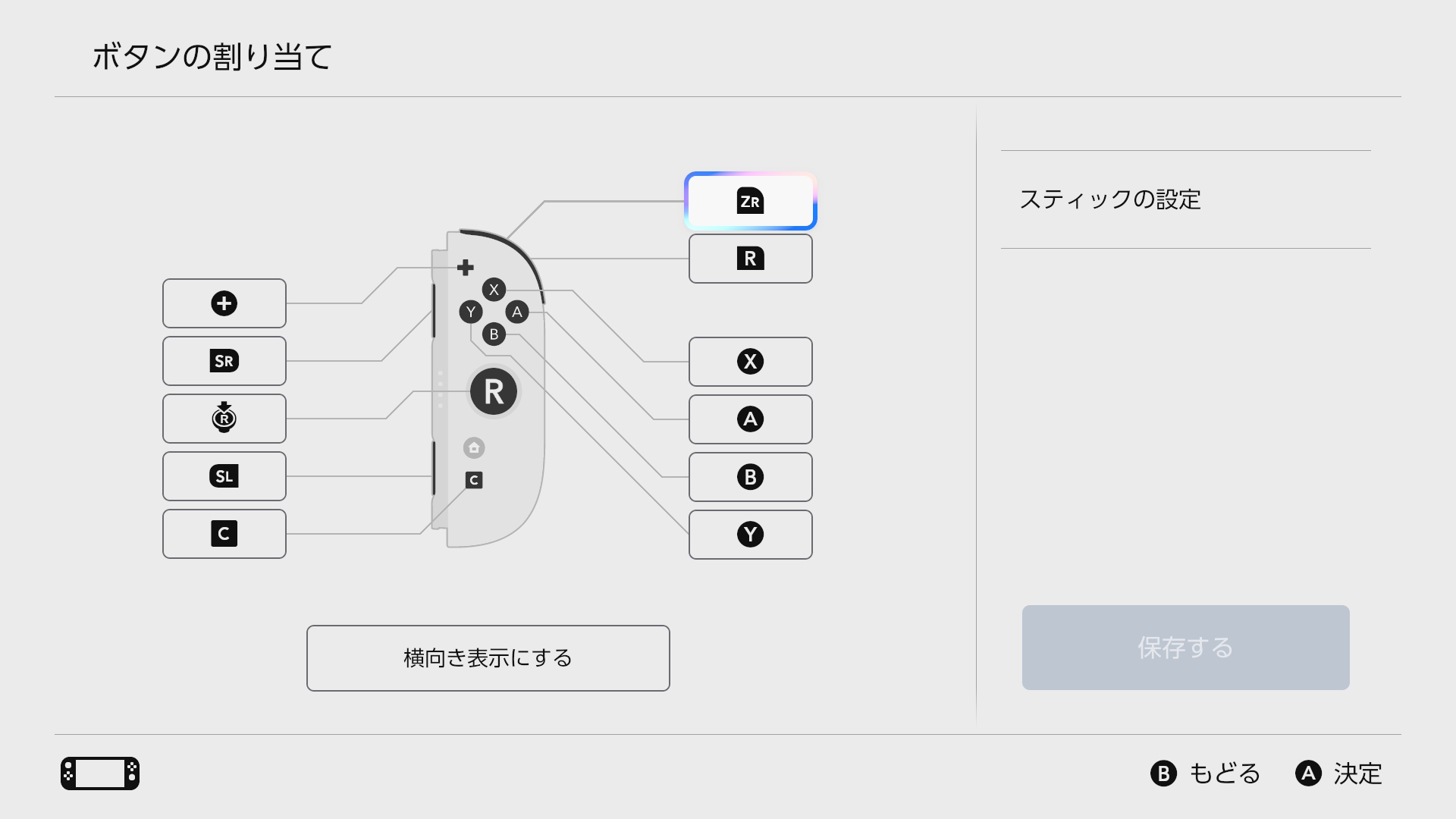Click the console icon at bottom left
The width and height of the screenshot is (1456, 819).
click(100, 773)
